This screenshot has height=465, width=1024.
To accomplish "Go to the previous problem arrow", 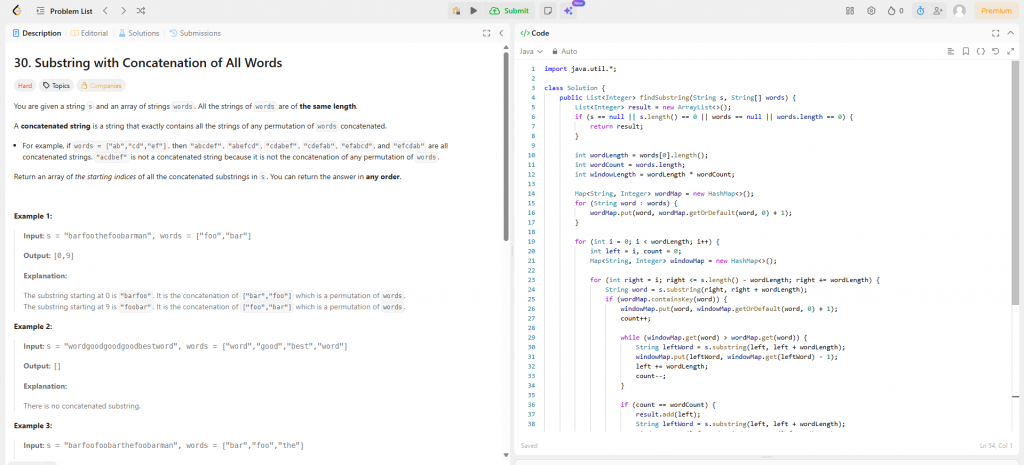I will [x=106, y=11].
